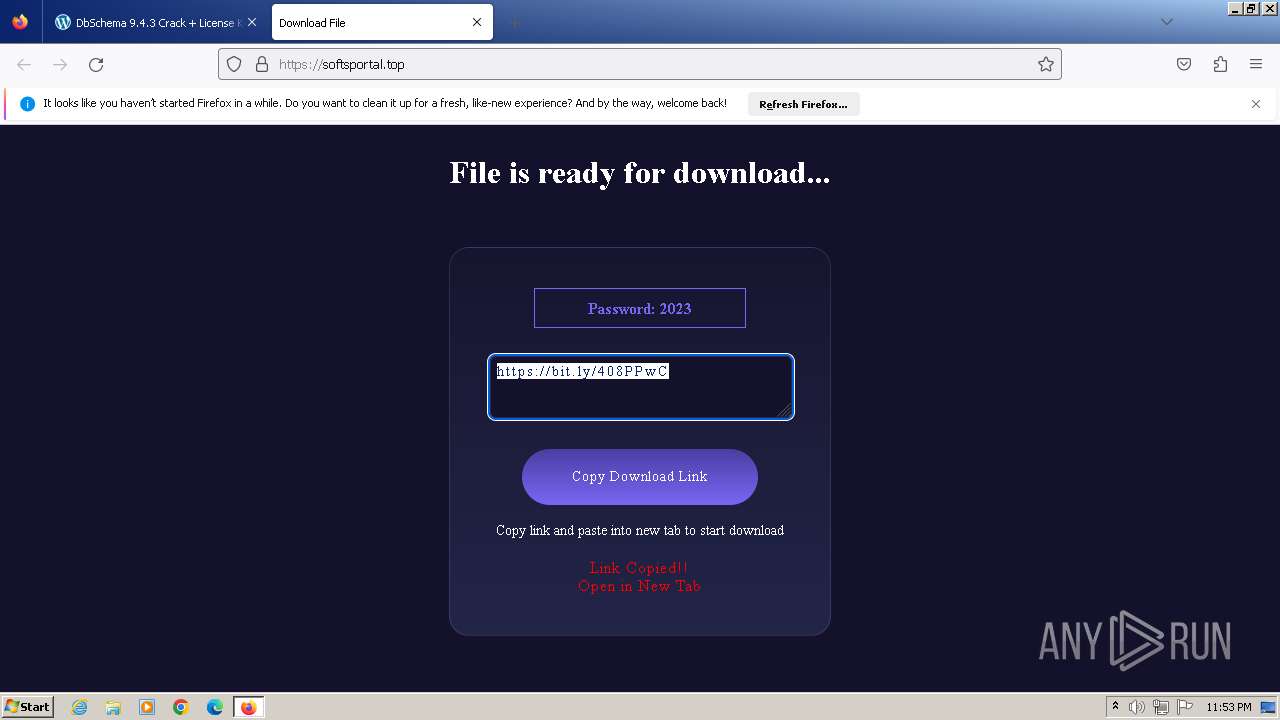
Task: Open the volume speaker tray icon
Action: (x=1137, y=707)
